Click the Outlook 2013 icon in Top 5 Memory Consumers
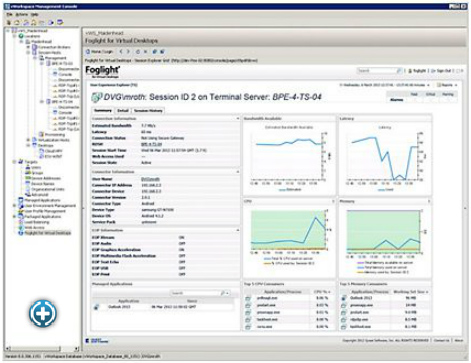 pos(344,298)
